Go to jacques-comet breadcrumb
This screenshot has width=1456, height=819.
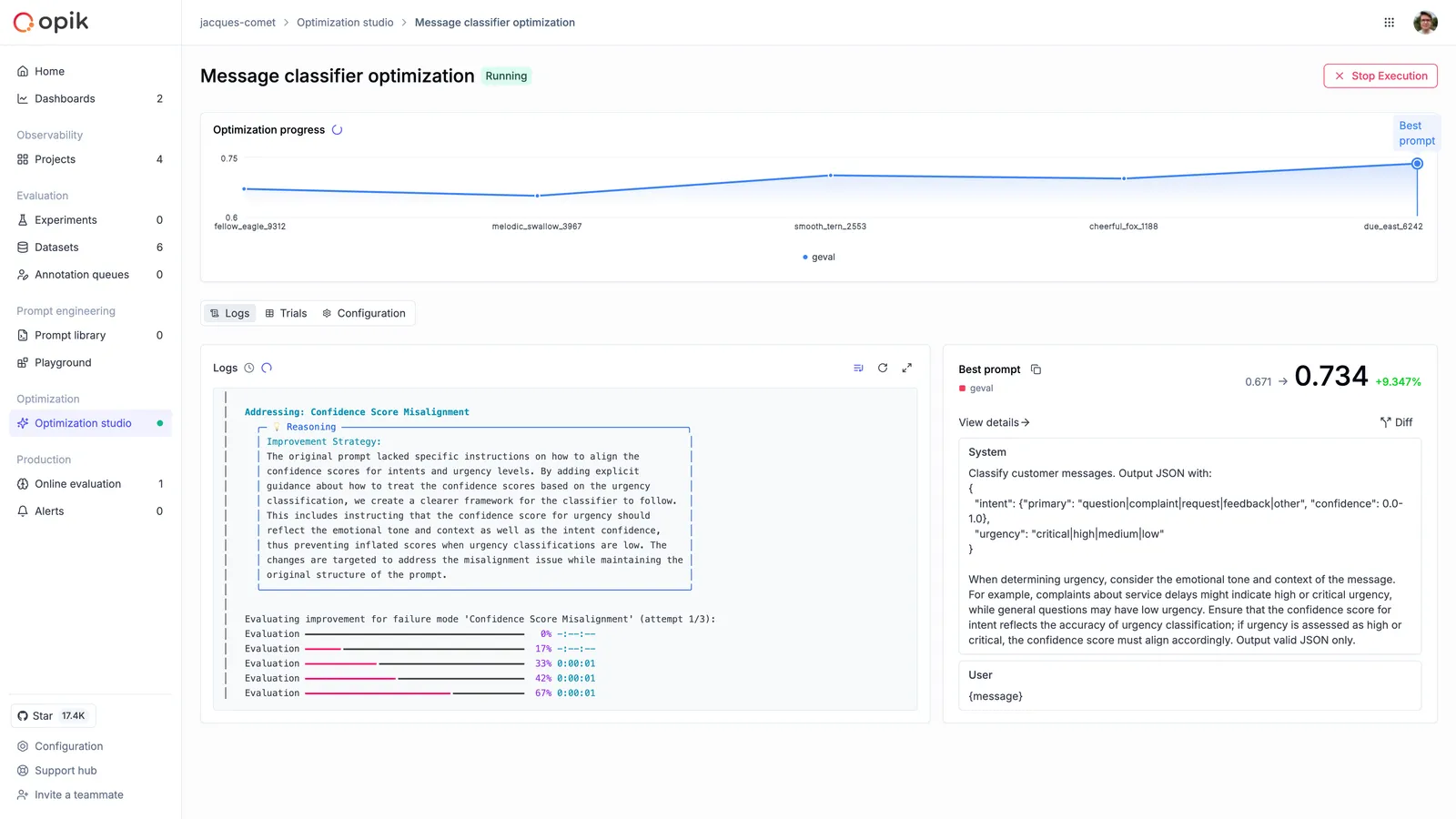click(238, 23)
